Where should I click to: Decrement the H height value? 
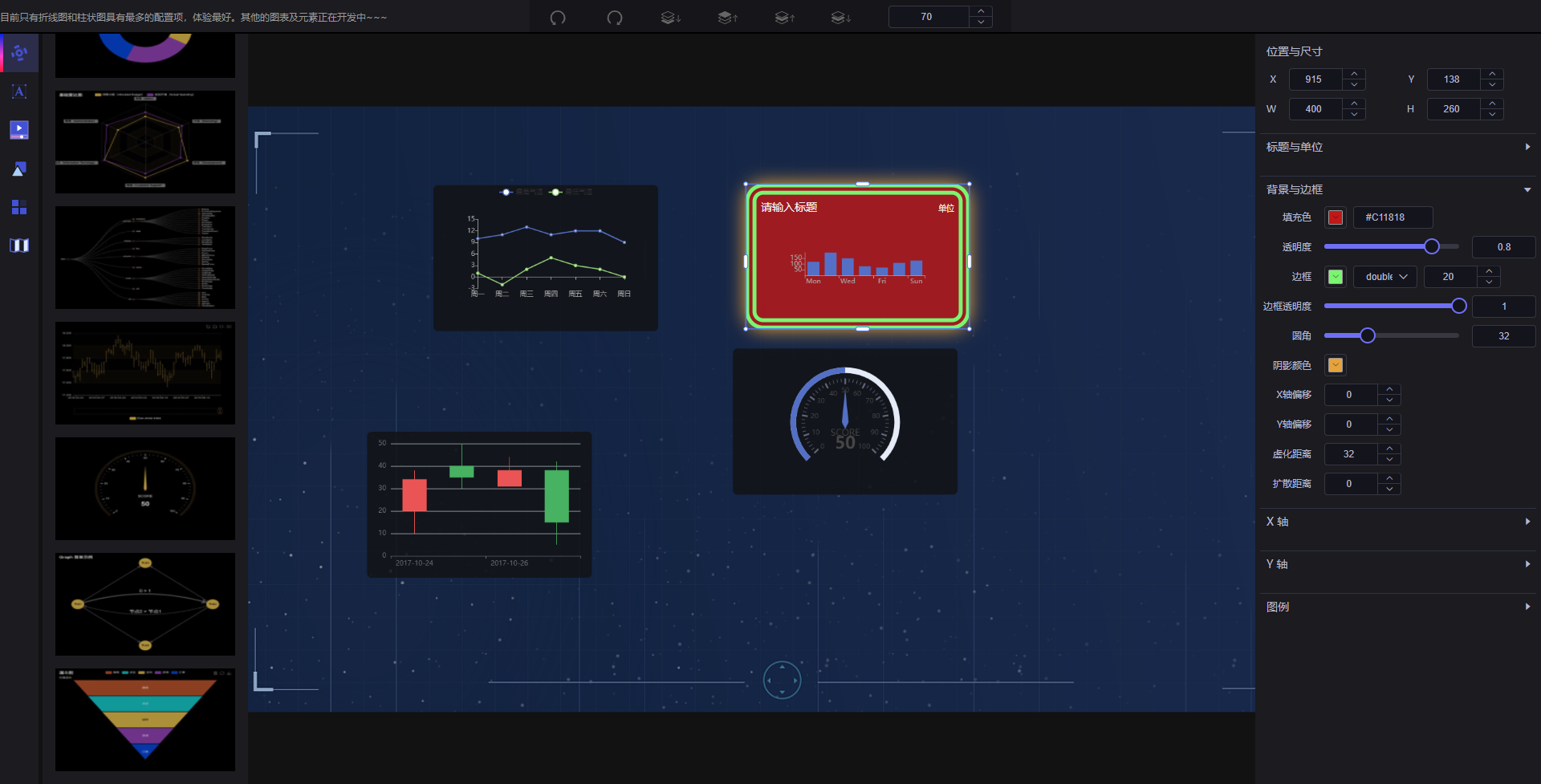coord(1492,115)
